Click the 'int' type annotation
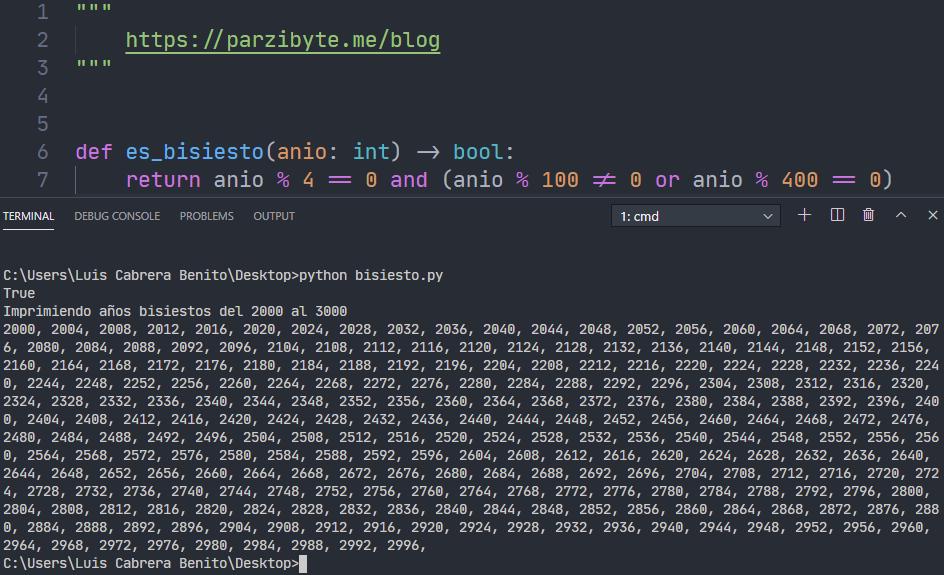This screenshot has height=575, width=944. click(x=371, y=152)
